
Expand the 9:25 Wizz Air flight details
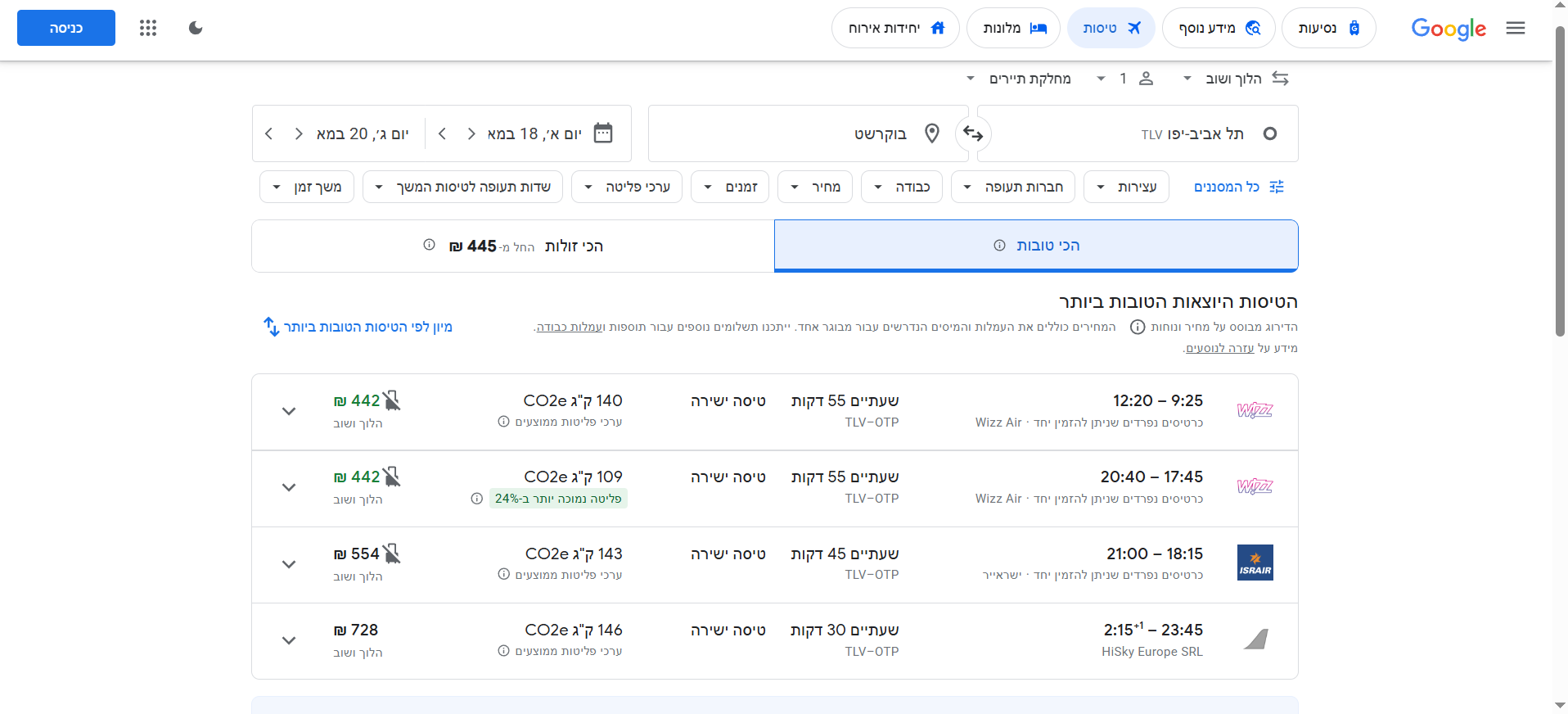tap(289, 411)
